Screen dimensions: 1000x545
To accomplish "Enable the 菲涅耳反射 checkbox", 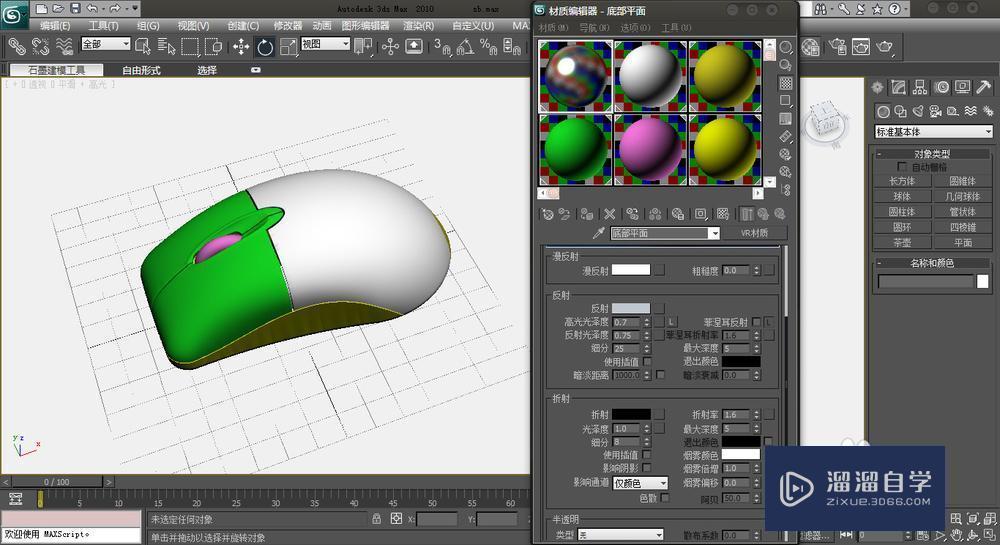I will [757, 322].
